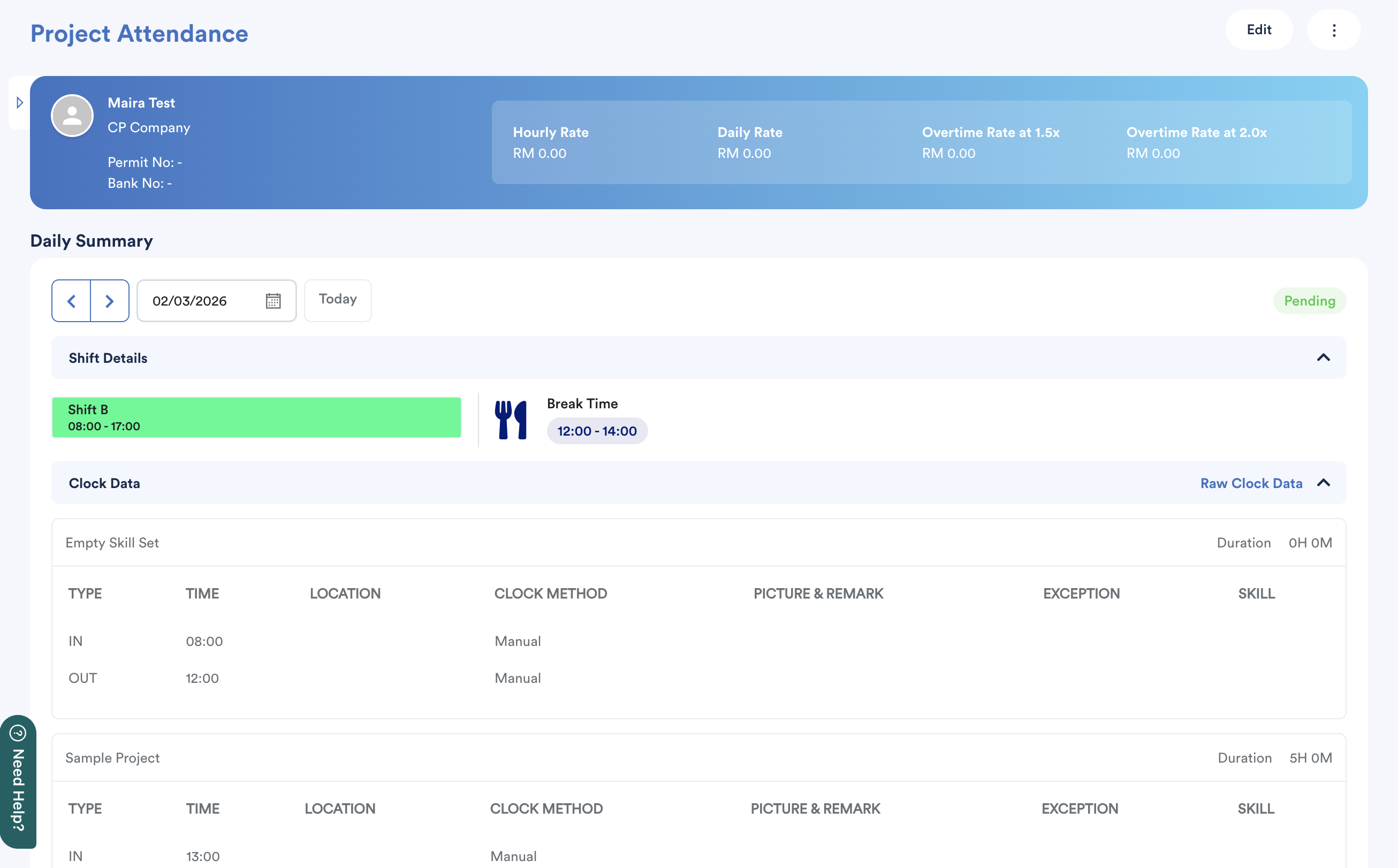Select the green Shift B block
The width and height of the screenshot is (1398, 868).
(x=256, y=417)
